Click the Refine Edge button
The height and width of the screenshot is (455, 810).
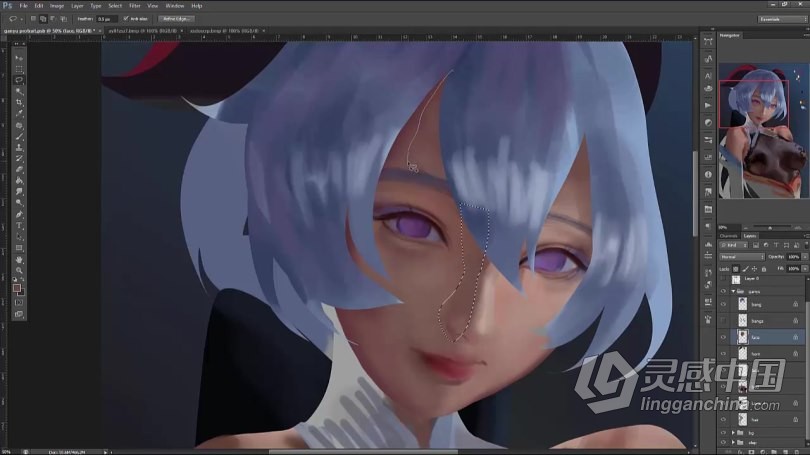(x=176, y=19)
